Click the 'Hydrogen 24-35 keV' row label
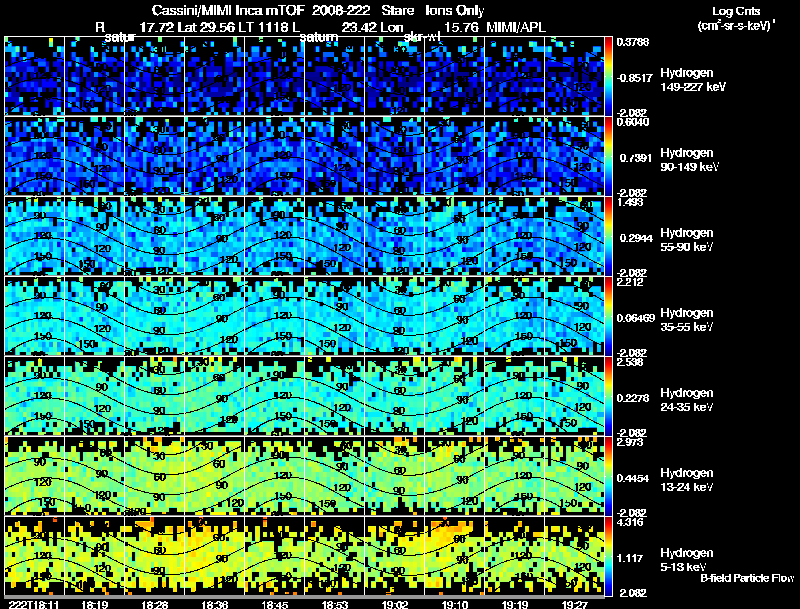800x609 pixels. point(687,400)
